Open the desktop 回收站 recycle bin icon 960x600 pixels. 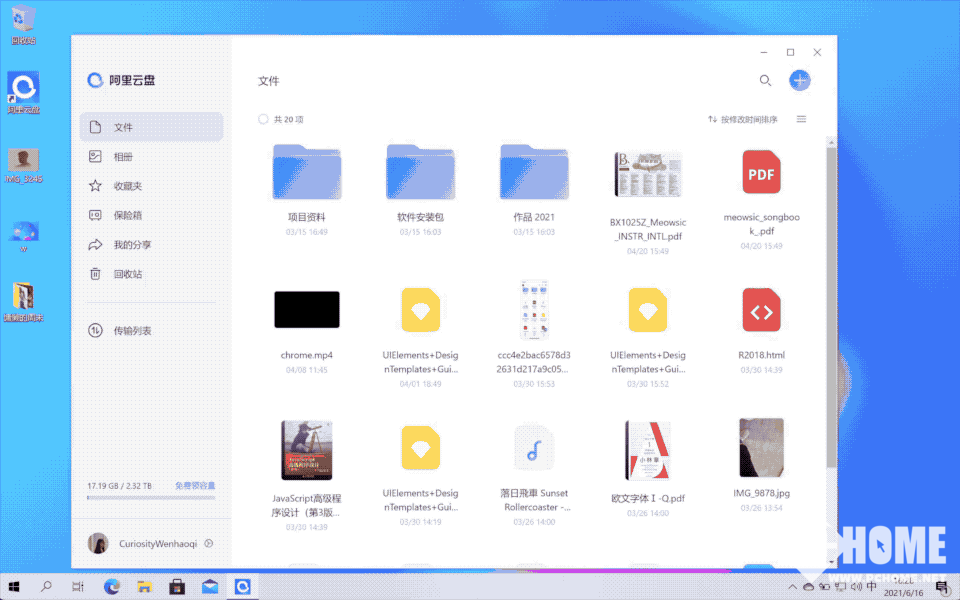[23, 24]
